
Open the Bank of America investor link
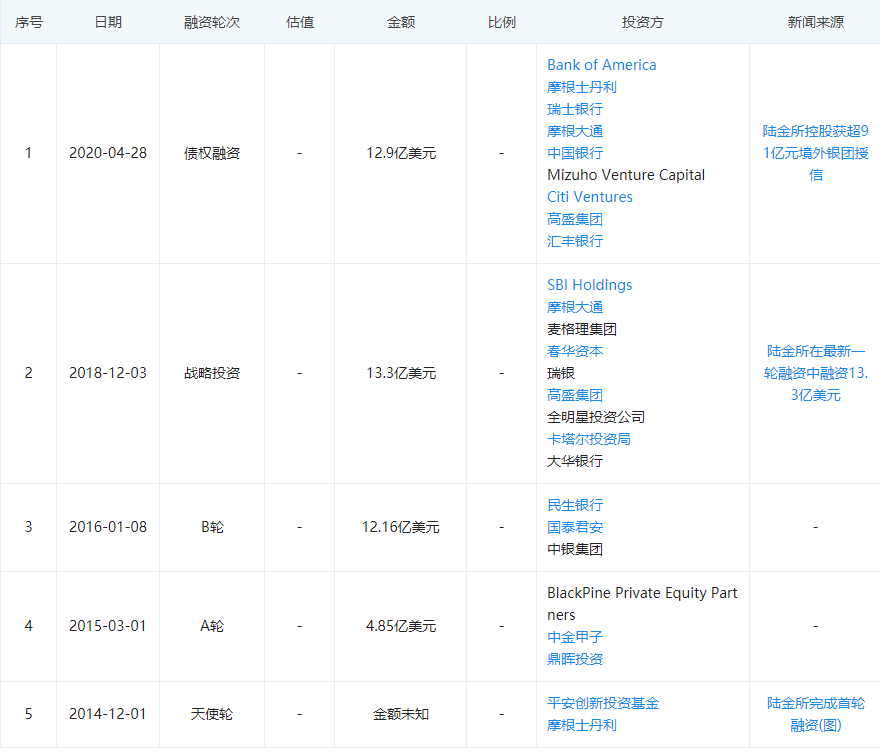click(602, 65)
